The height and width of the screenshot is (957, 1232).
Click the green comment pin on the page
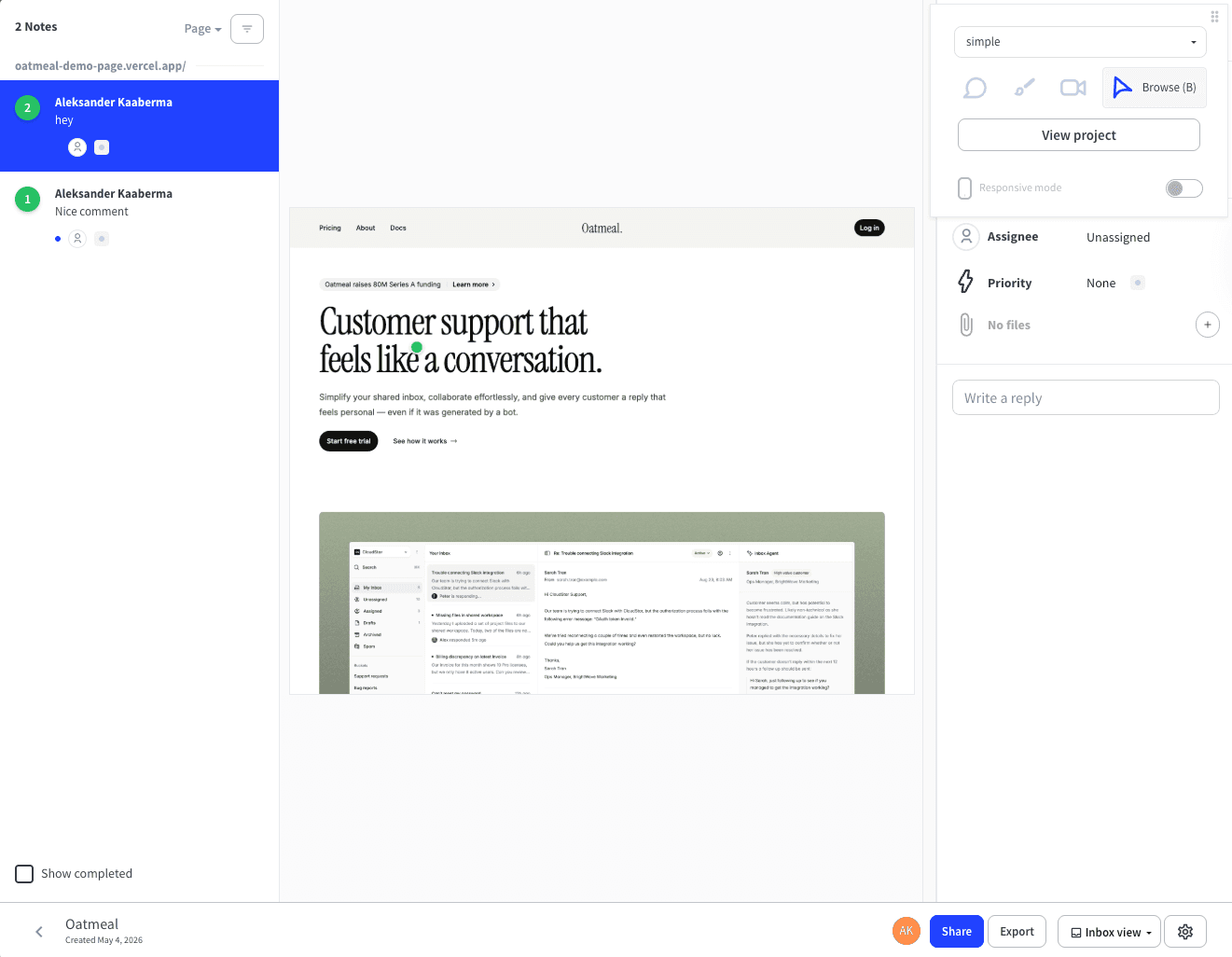[x=417, y=347]
